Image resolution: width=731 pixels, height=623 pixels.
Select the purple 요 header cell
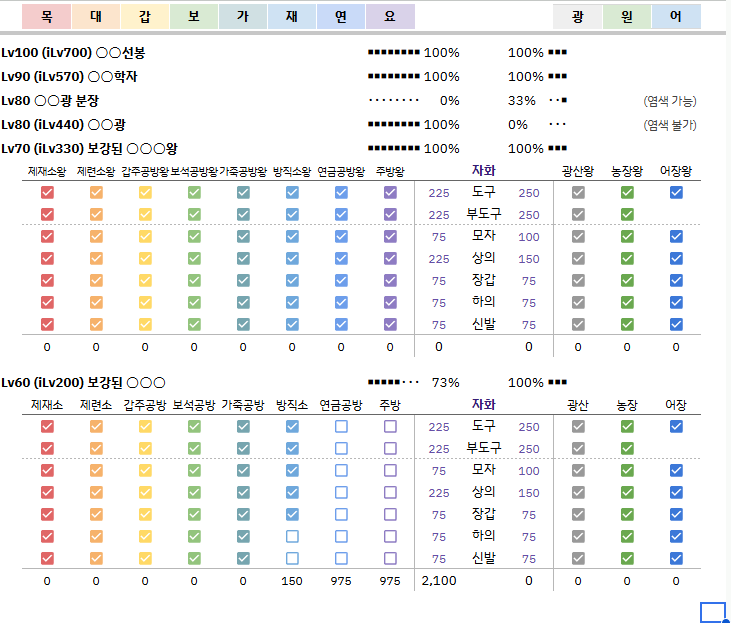(390, 17)
